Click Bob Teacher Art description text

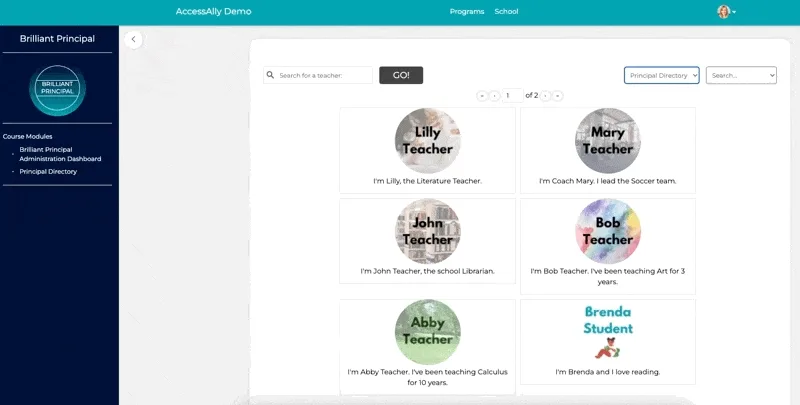[x=608, y=276]
